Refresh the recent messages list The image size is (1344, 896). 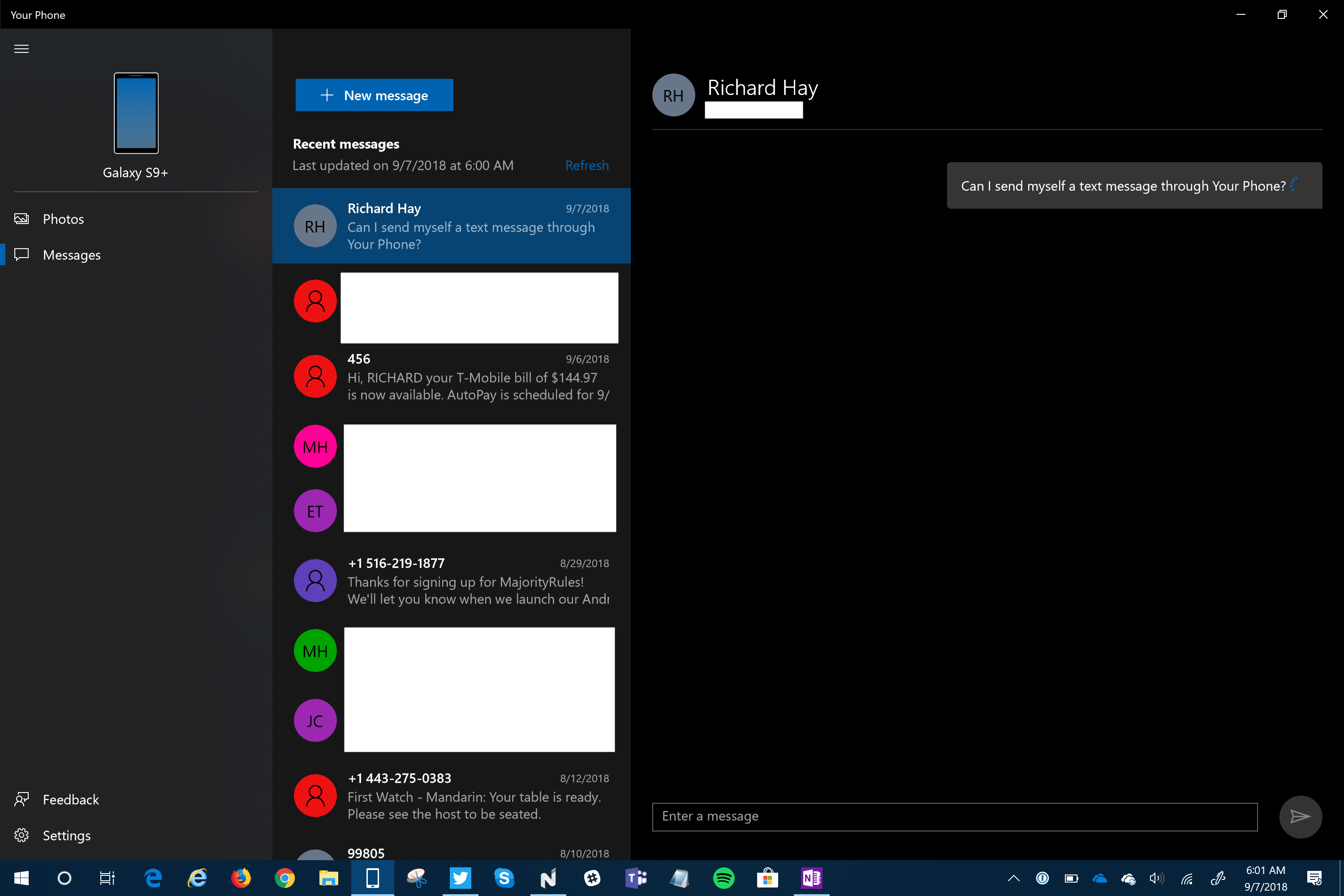pos(587,165)
